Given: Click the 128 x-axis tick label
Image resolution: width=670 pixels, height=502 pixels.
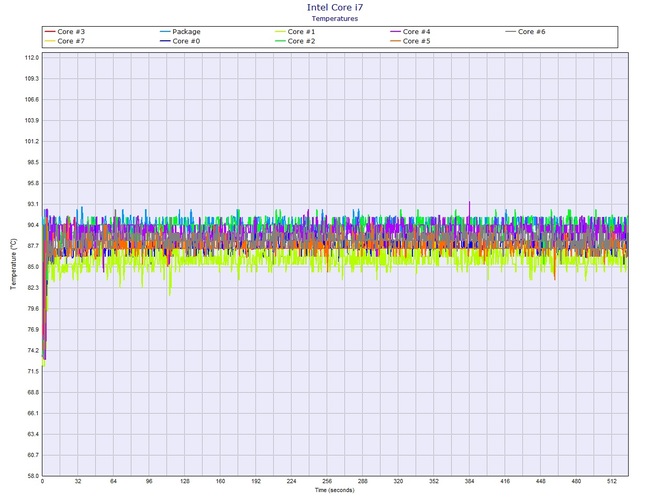Looking at the screenshot, I should pyautogui.click(x=185, y=481).
